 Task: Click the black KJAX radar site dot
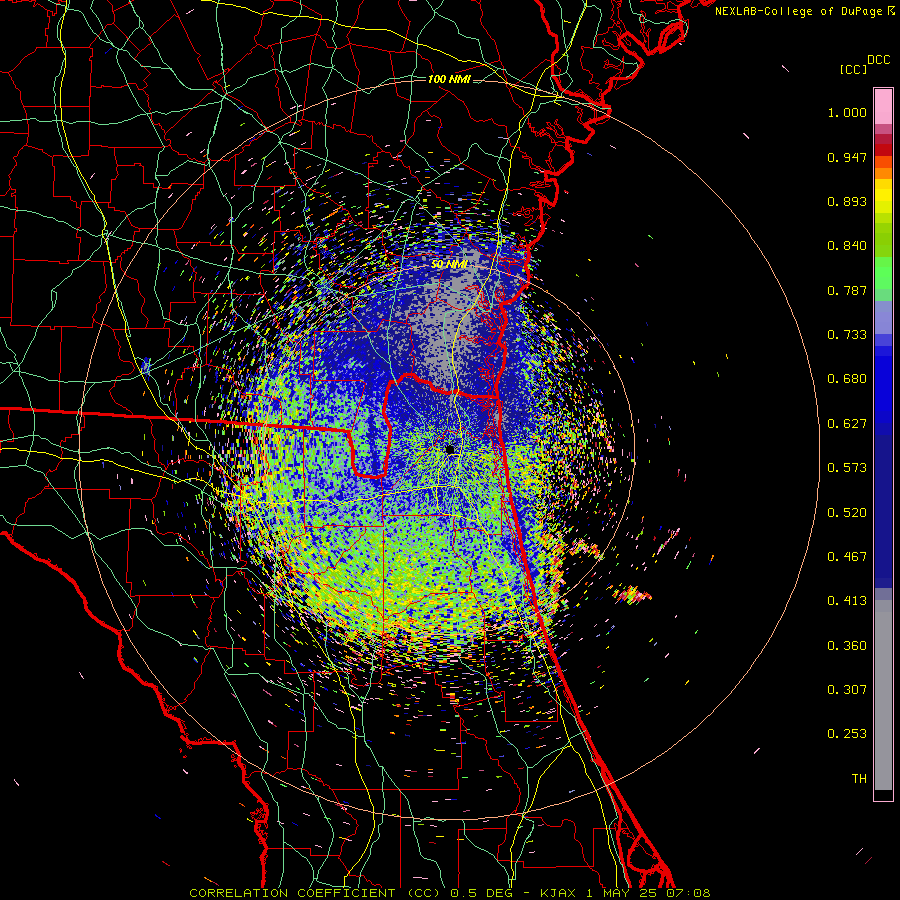[450, 449]
